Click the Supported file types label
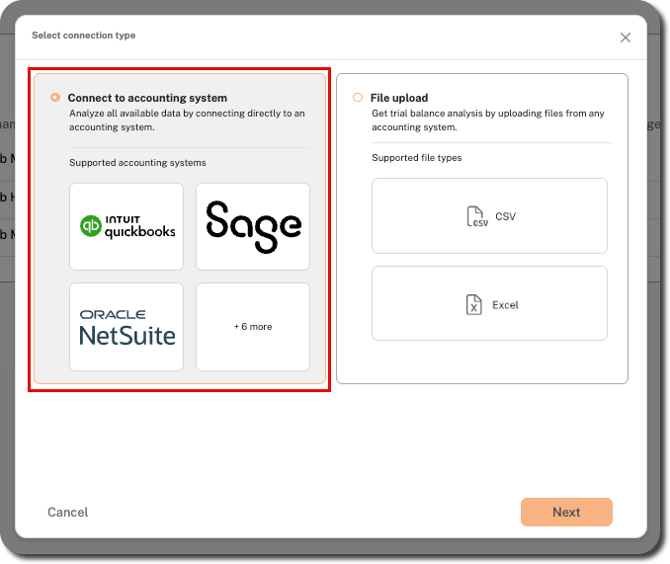The image size is (670, 564). tap(417, 158)
